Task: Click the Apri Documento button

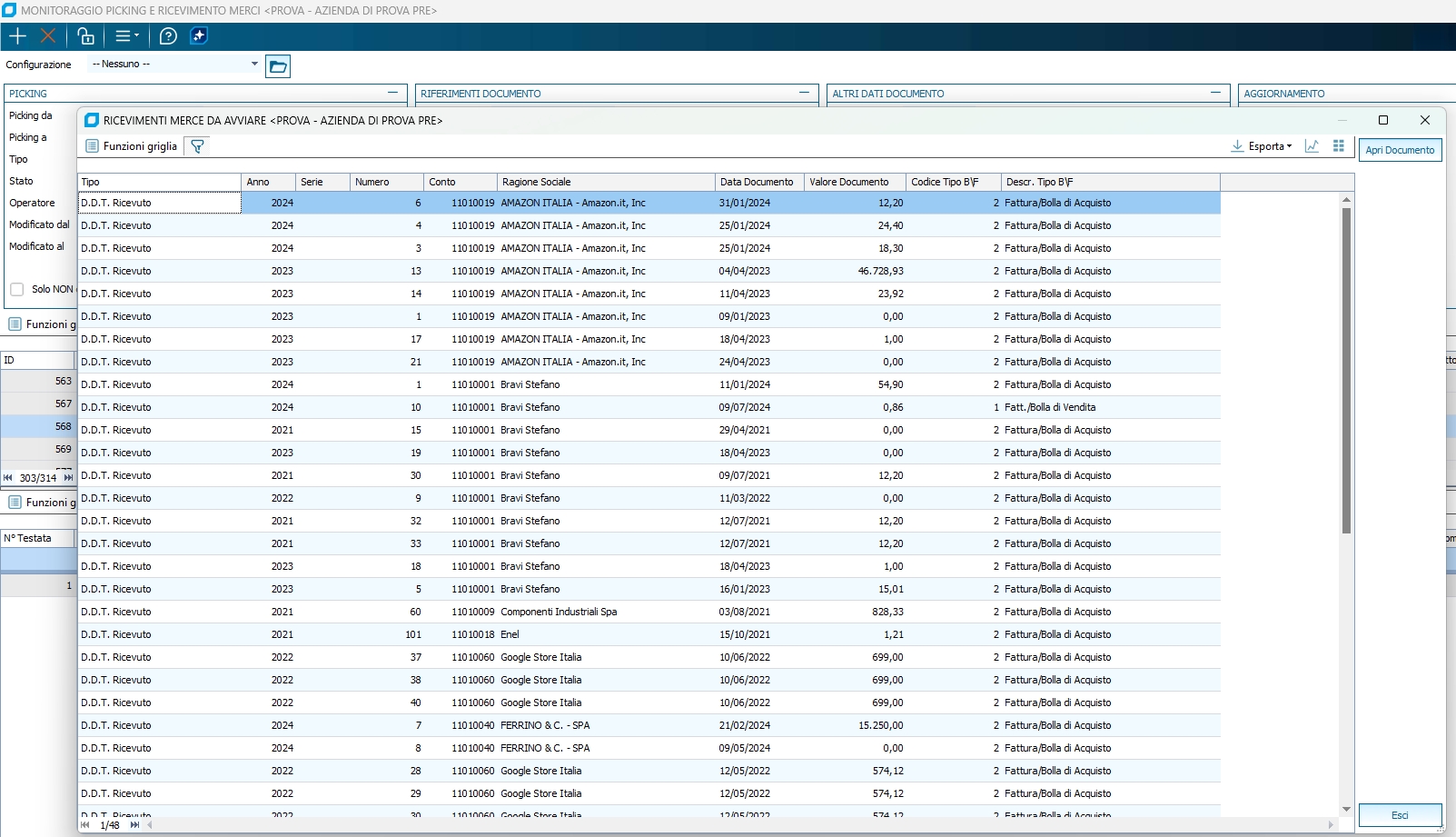Action: (1400, 150)
